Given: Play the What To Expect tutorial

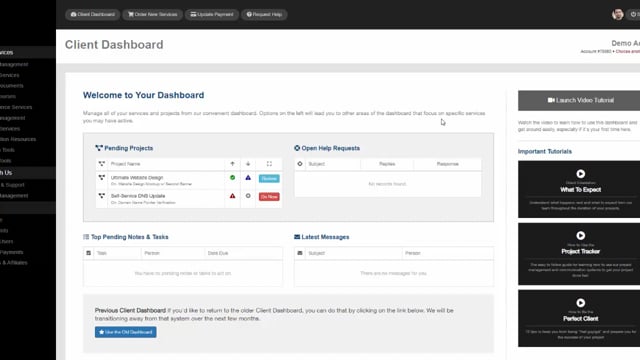Looking at the screenshot, I should point(580,174).
